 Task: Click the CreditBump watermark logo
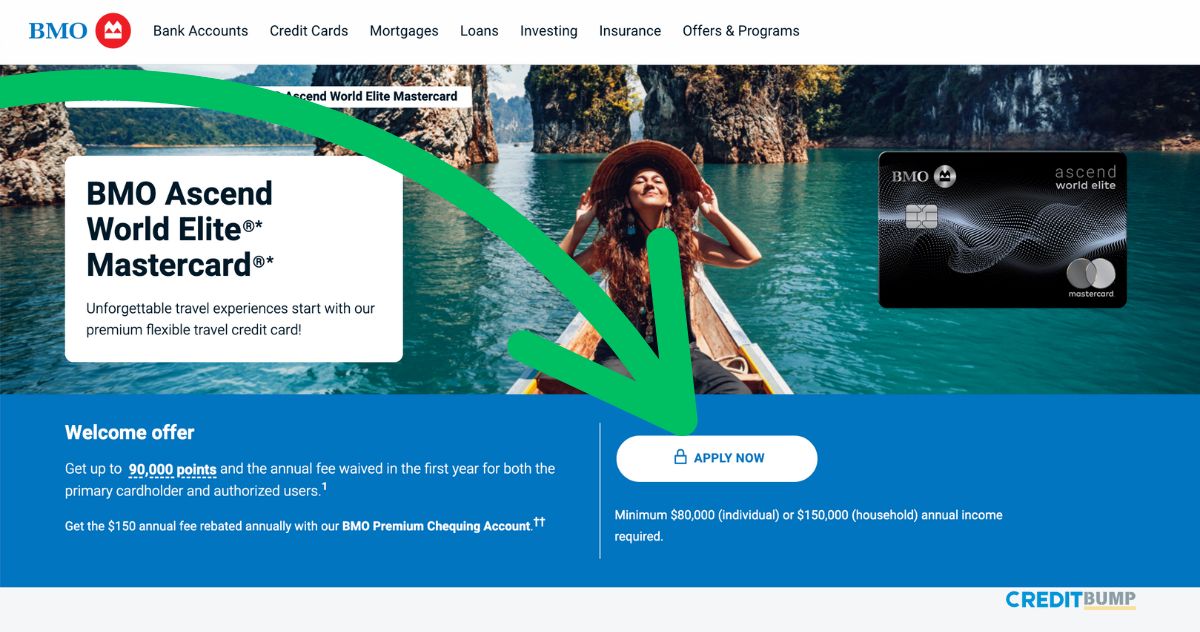click(x=1070, y=600)
